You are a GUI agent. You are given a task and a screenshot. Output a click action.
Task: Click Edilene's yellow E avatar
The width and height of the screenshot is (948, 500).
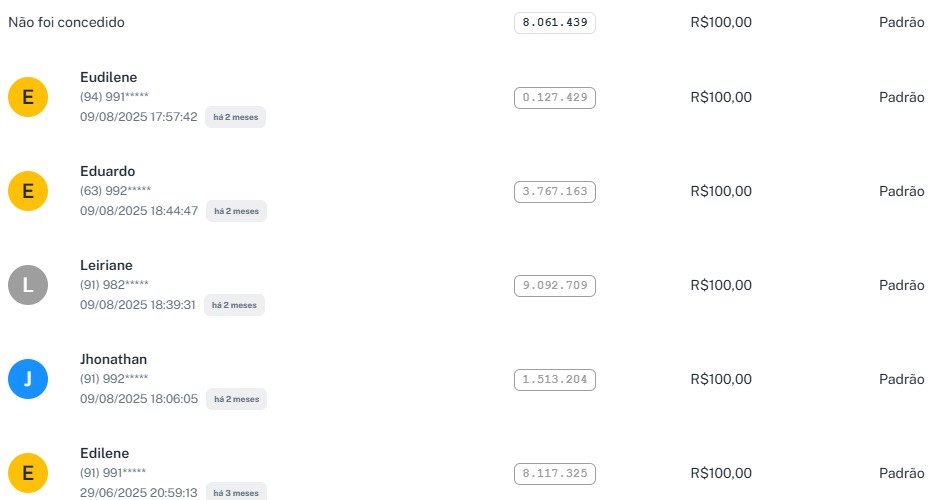click(28, 473)
